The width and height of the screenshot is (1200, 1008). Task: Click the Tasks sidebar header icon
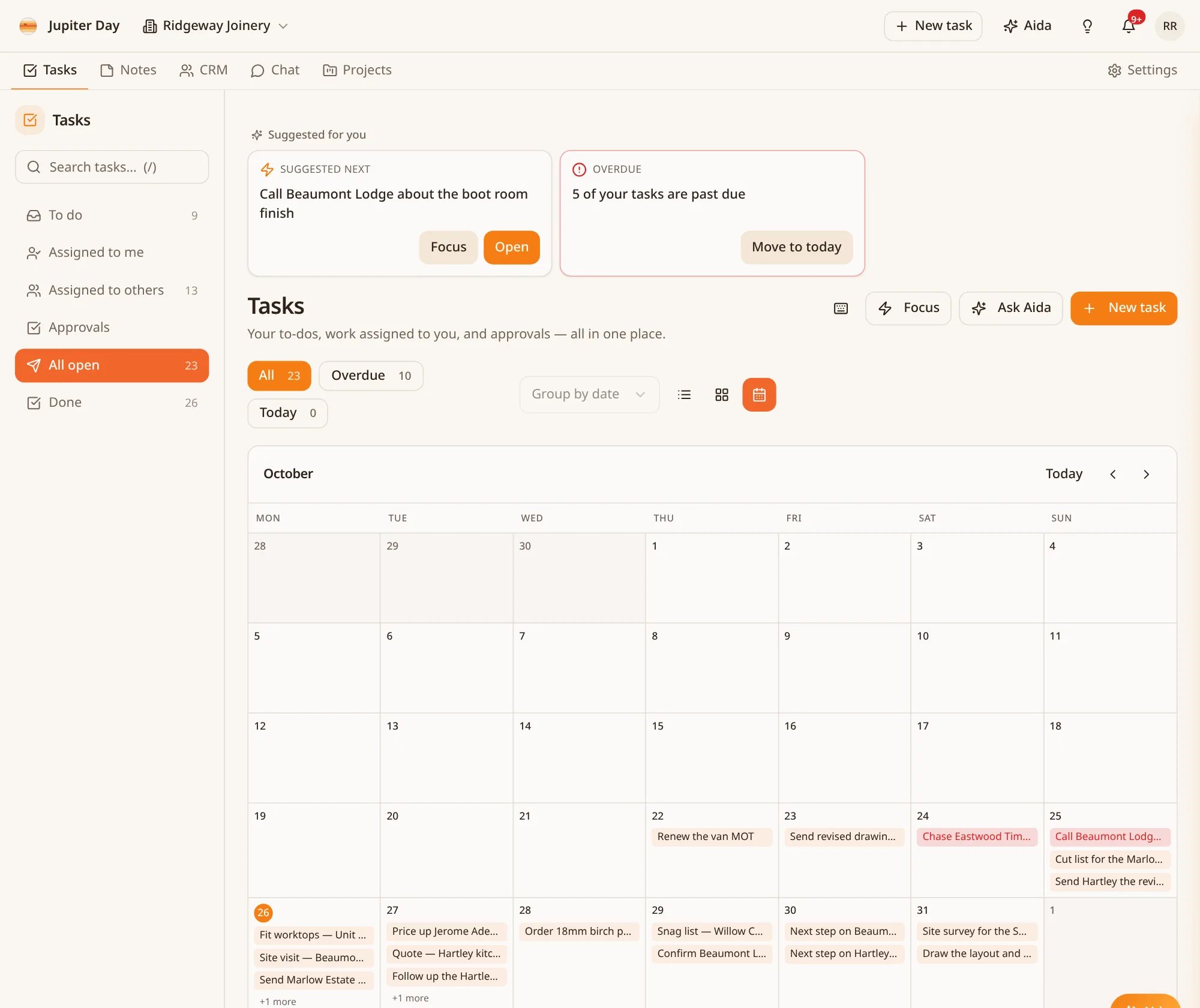tap(30, 120)
